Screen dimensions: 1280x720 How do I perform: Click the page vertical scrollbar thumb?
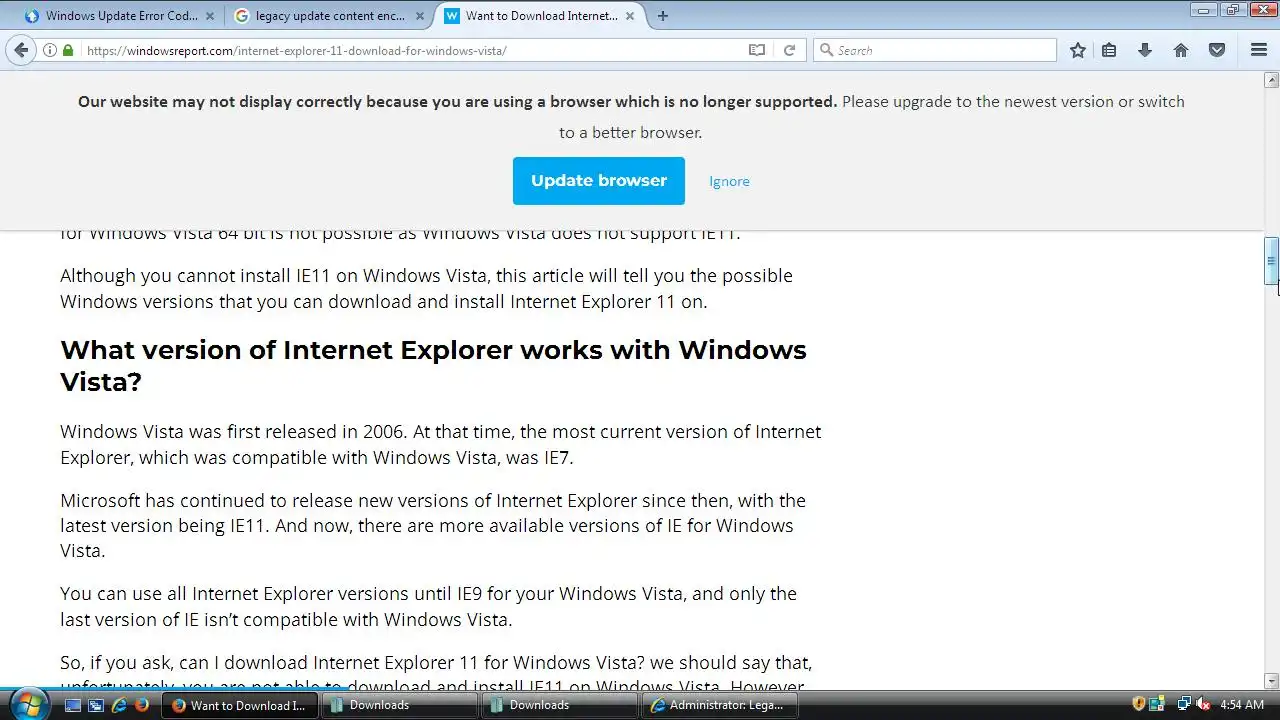point(1271,262)
